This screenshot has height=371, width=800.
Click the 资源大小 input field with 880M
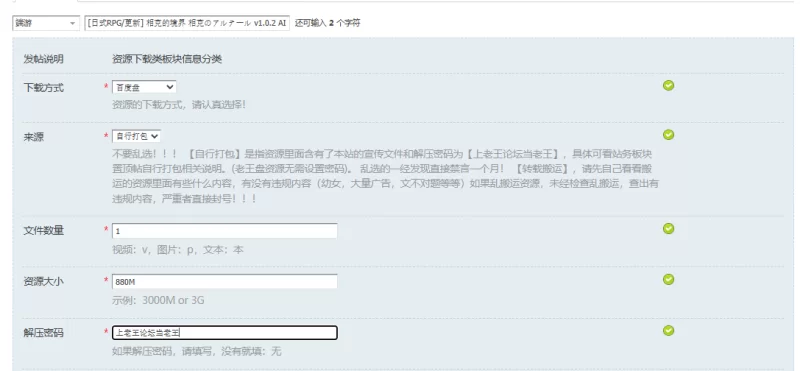pyautogui.click(x=224, y=282)
